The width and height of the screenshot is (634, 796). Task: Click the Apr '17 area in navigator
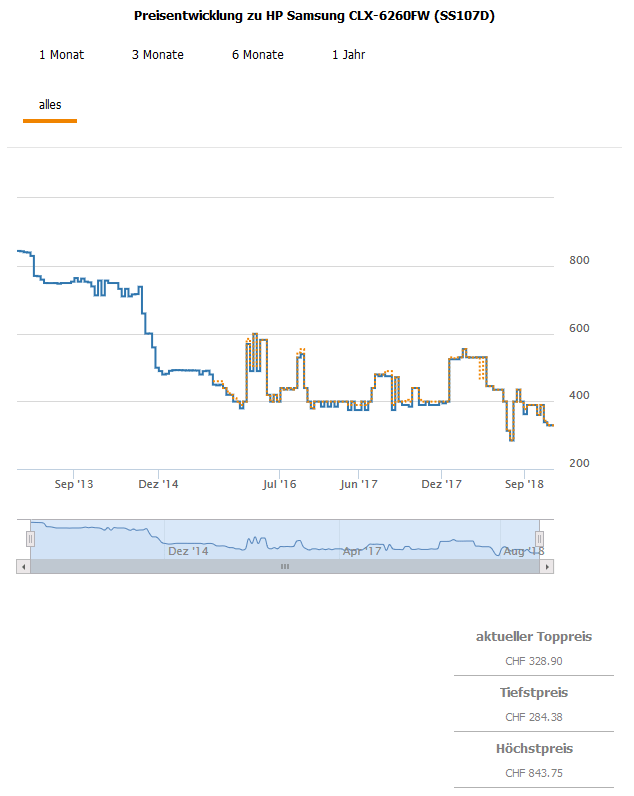(x=361, y=550)
